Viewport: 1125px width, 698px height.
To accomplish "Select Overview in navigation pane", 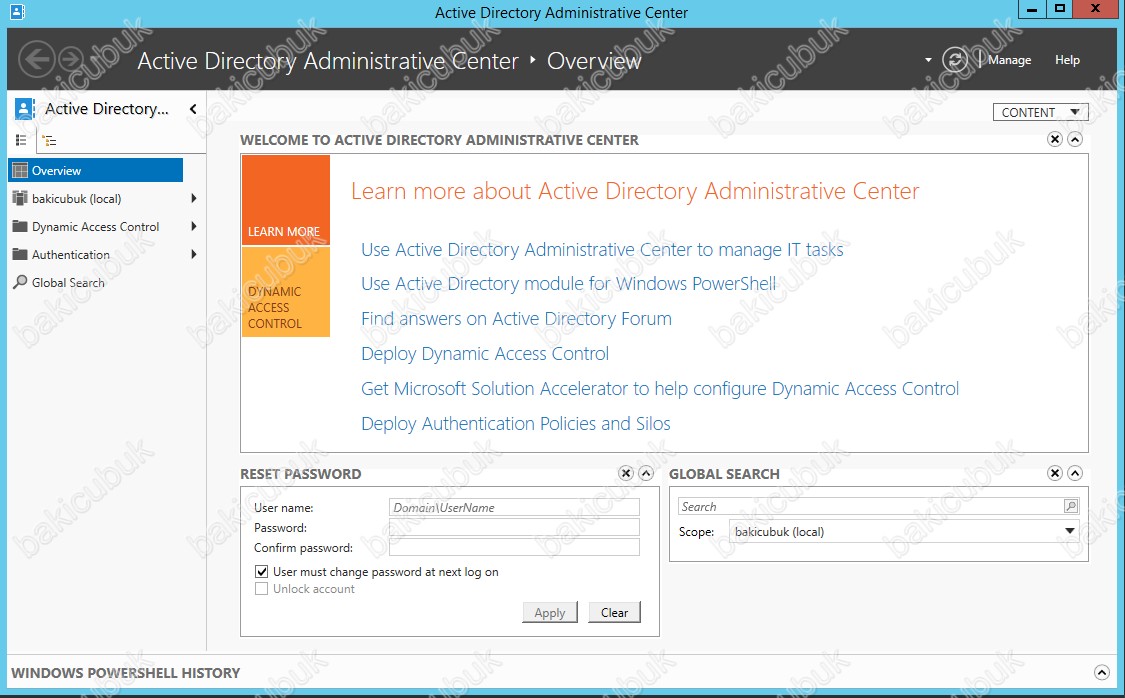I will click(95, 170).
